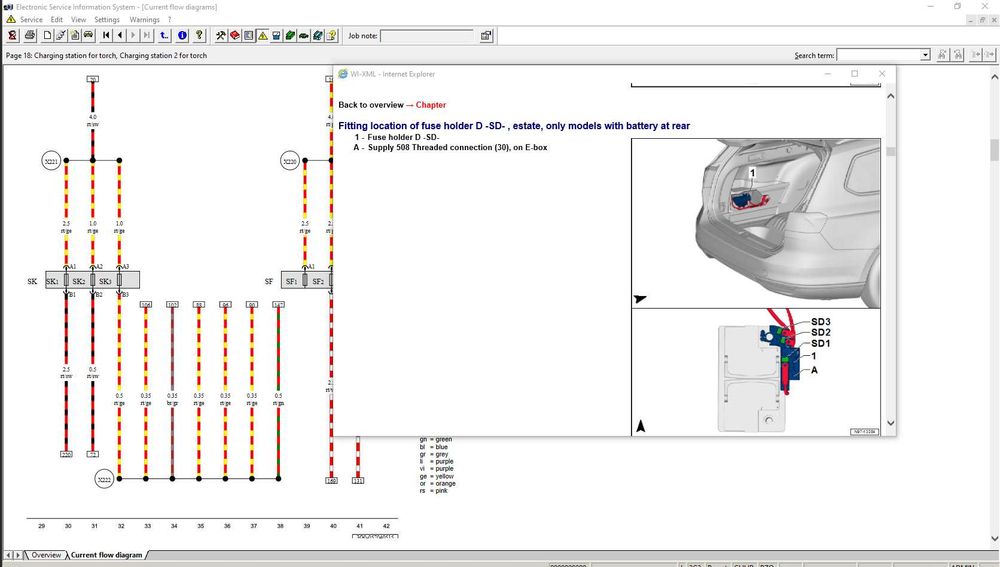1000x567 pixels.
Task: Open the Search term dropdown arrow
Action: tap(925, 55)
